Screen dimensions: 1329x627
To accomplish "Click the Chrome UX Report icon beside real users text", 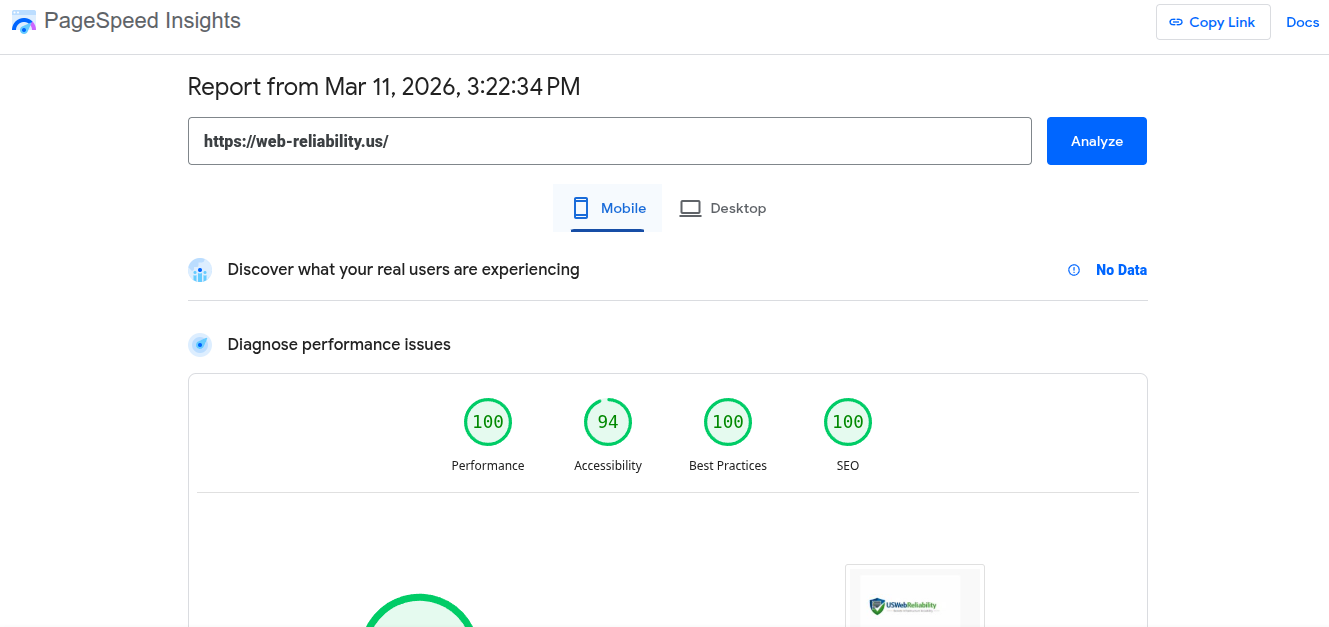I will (x=200, y=269).
